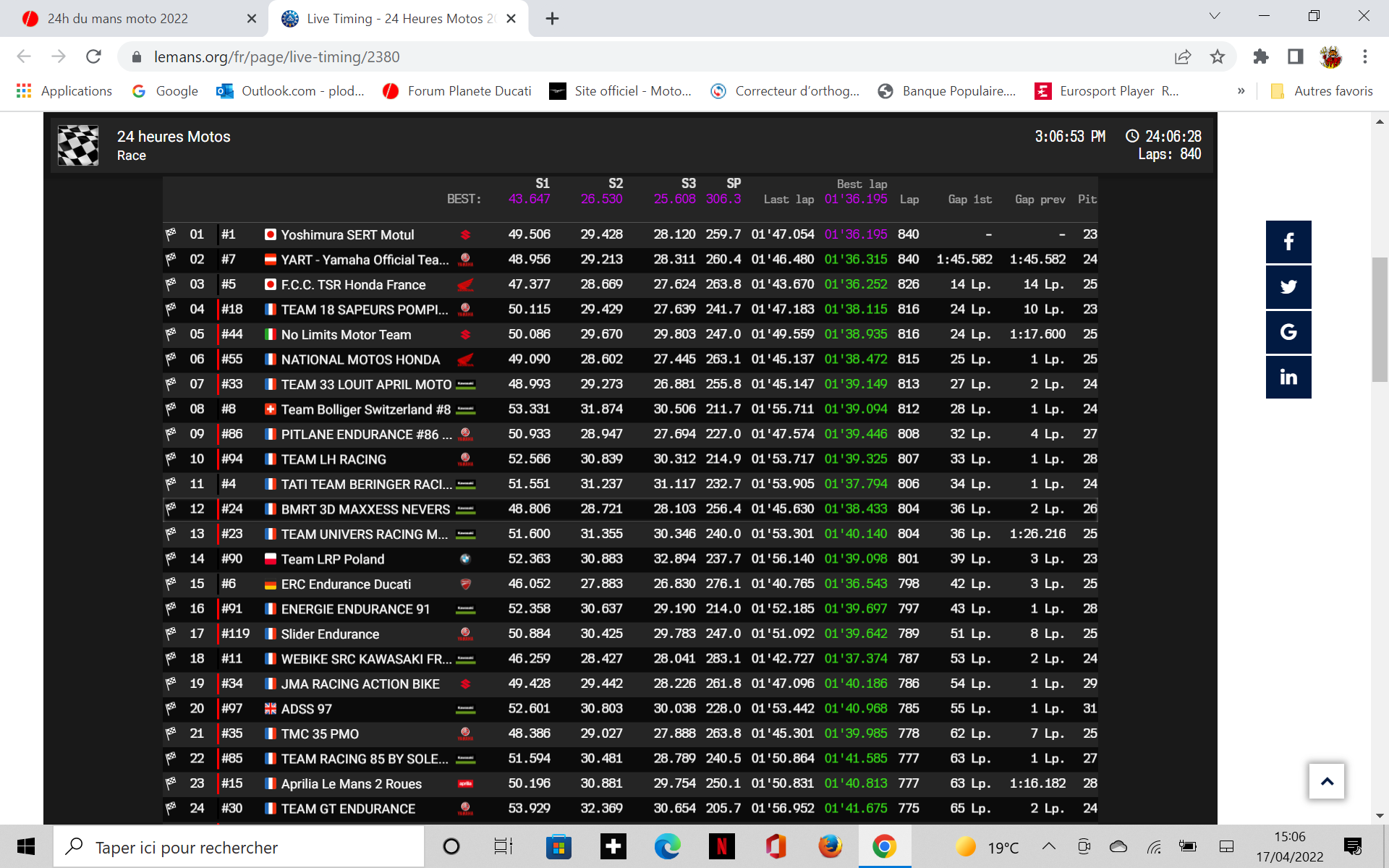The width and height of the screenshot is (1389, 868).
Task: Expand hidden bookmarks chevron
Action: (1241, 91)
